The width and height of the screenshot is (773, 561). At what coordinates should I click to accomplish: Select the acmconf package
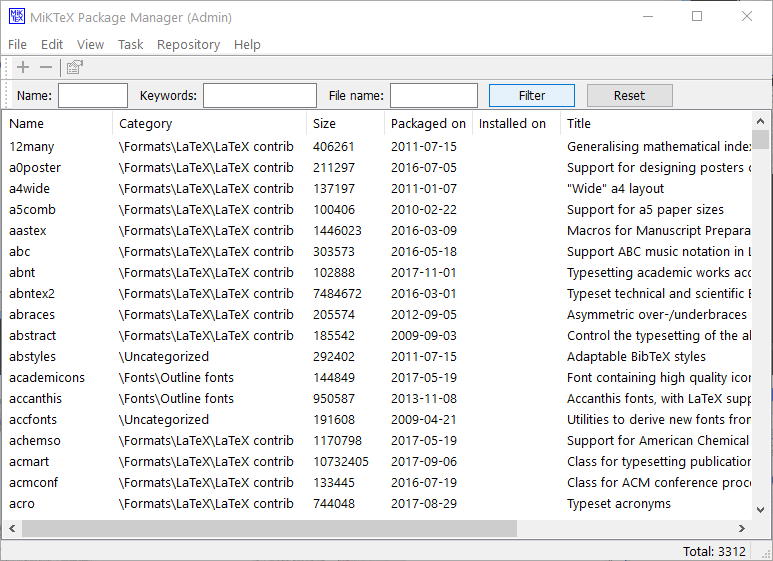[34, 483]
